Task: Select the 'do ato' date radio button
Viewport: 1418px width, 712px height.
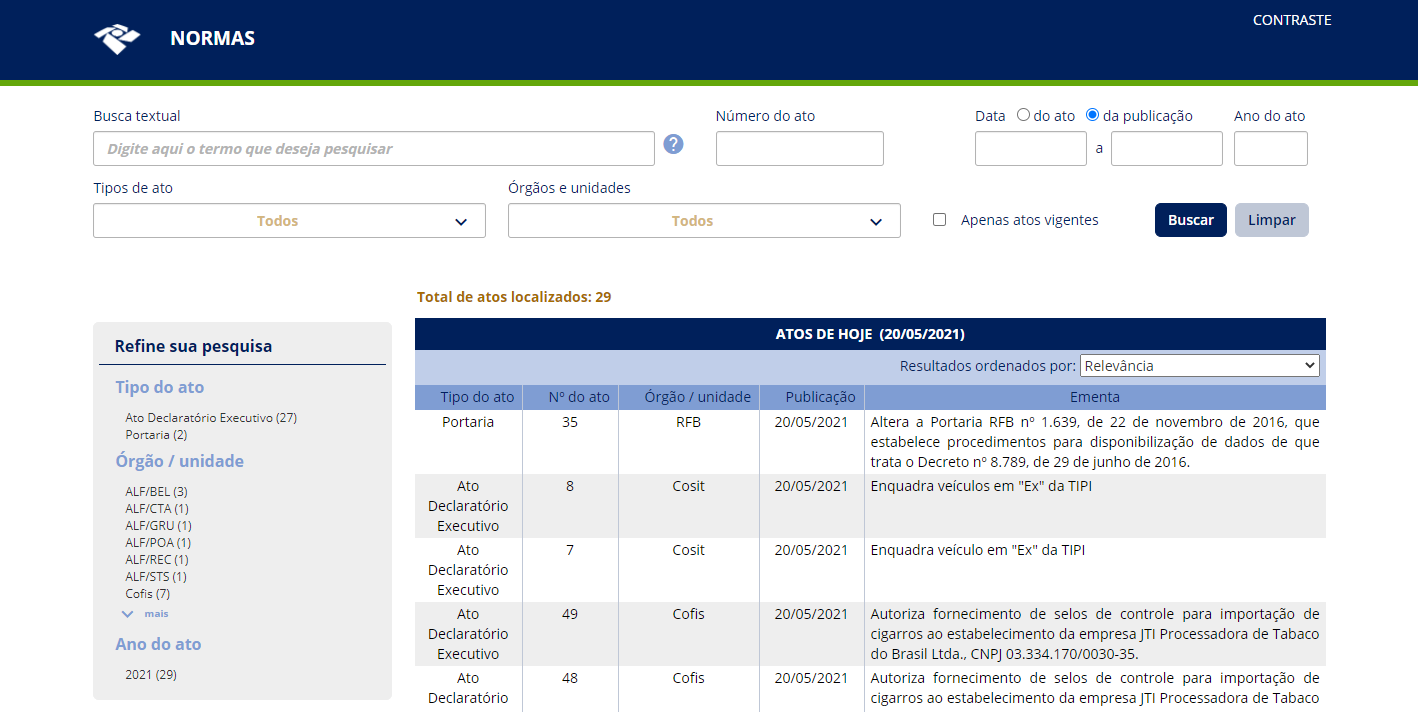Action: pos(1023,115)
